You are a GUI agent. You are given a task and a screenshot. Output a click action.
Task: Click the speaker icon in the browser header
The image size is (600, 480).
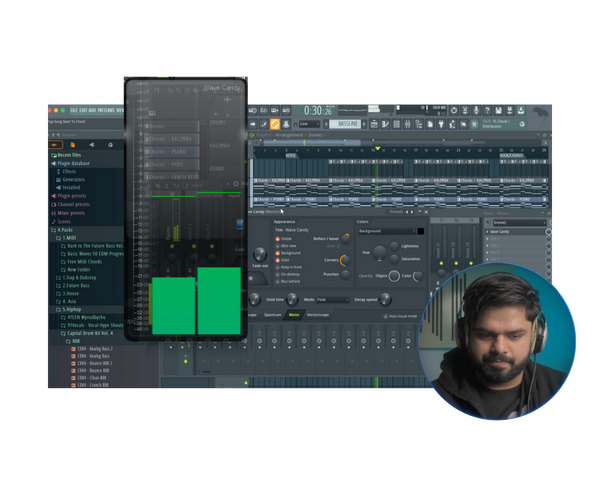click(91, 145)
